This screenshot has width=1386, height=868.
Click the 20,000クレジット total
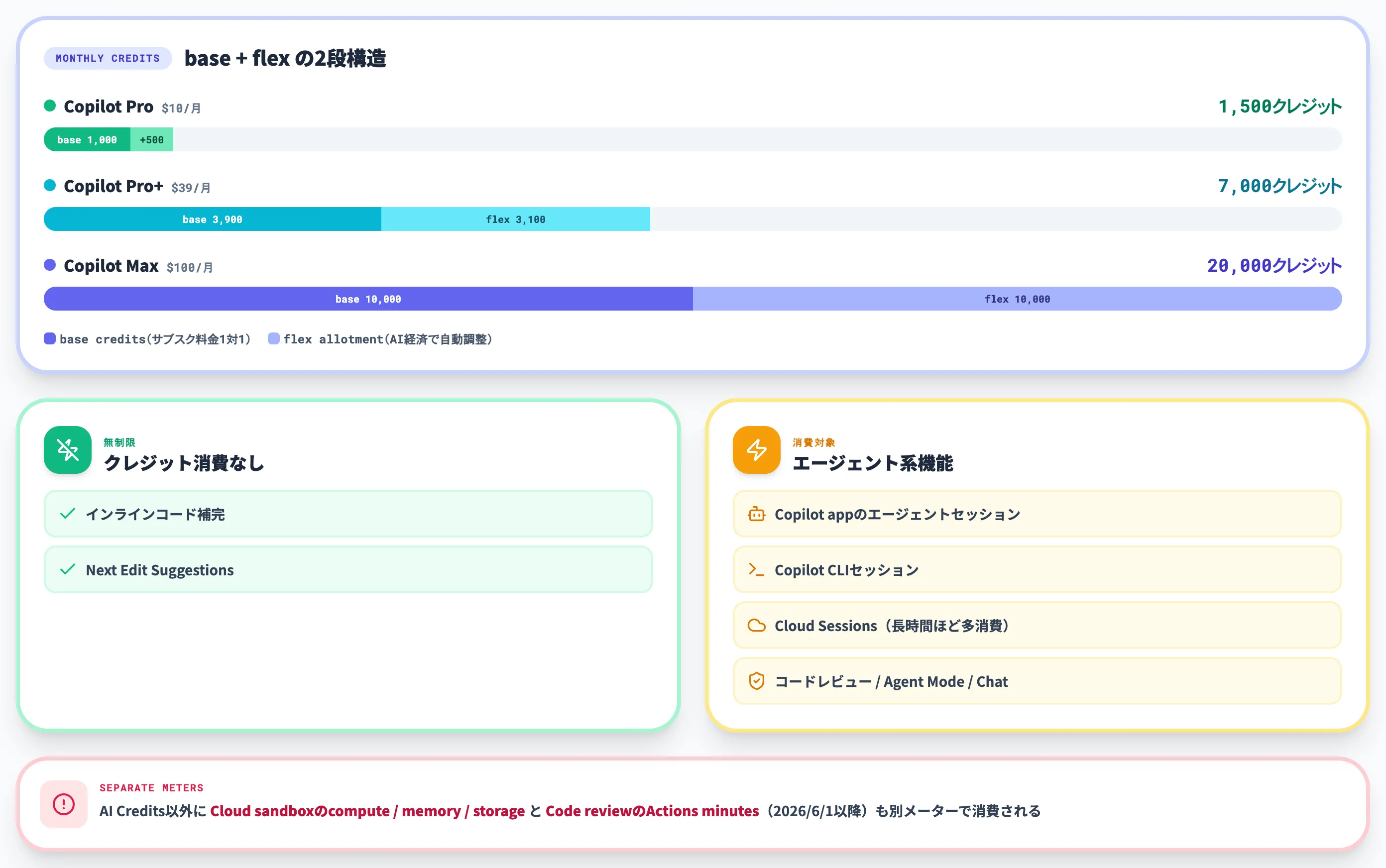(1274, 266)
